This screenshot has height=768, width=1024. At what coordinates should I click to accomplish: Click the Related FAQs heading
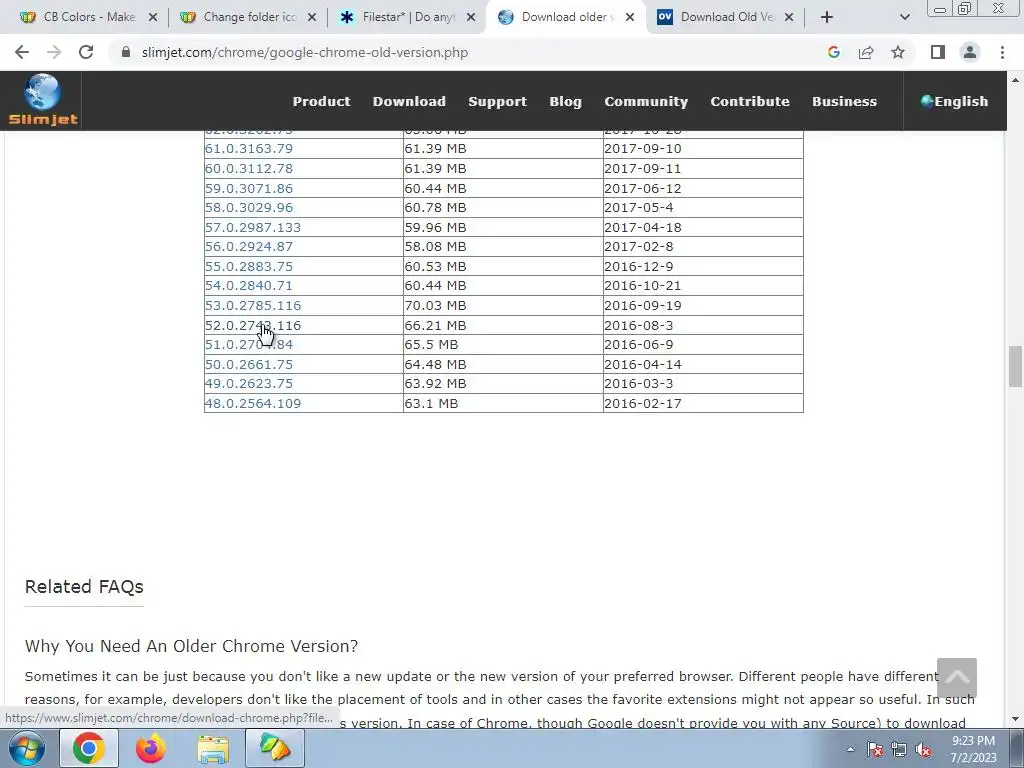coord(84,586)
